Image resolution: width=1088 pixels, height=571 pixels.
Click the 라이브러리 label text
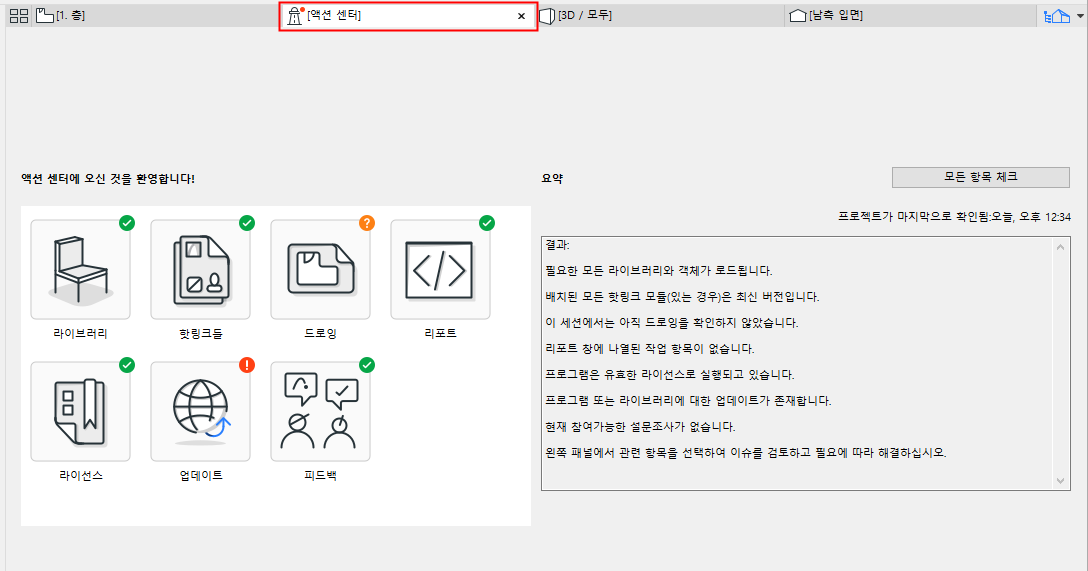[80, 333]
